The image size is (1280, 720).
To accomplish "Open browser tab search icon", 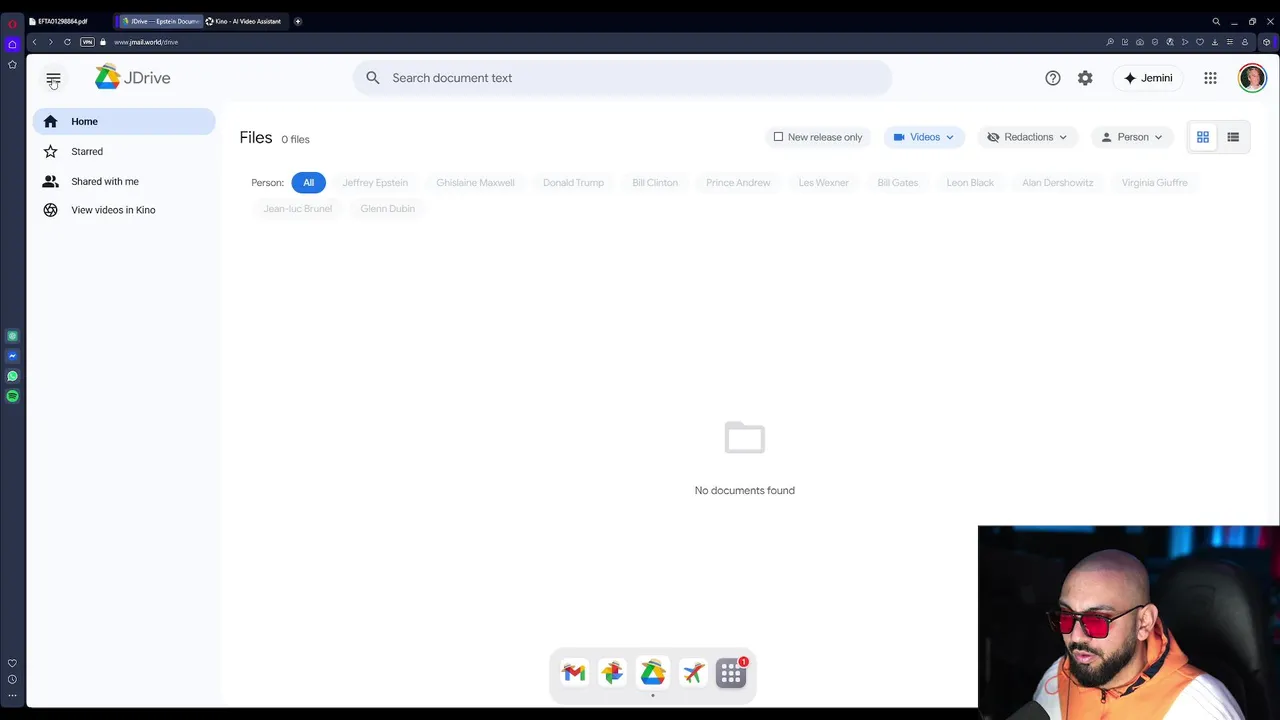I will pos(1216,21).
